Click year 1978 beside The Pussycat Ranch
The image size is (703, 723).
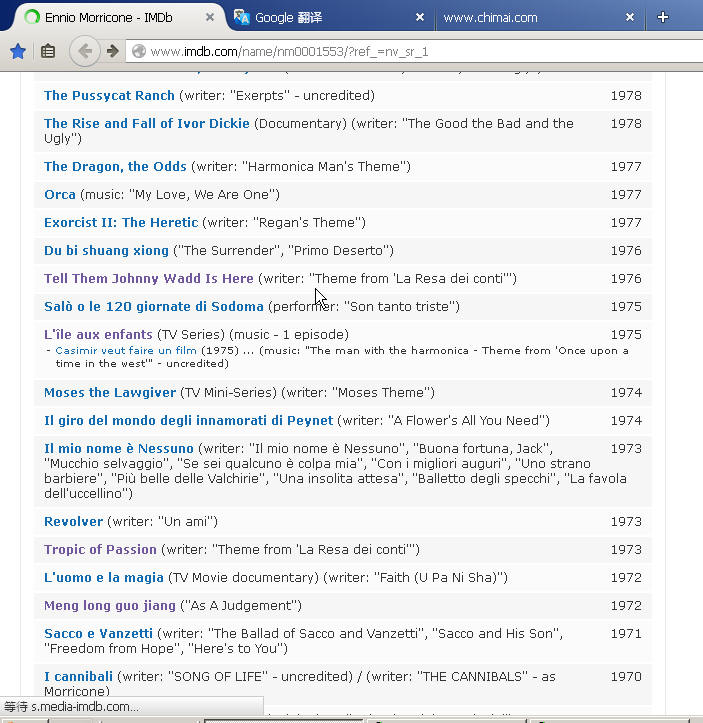626,96
